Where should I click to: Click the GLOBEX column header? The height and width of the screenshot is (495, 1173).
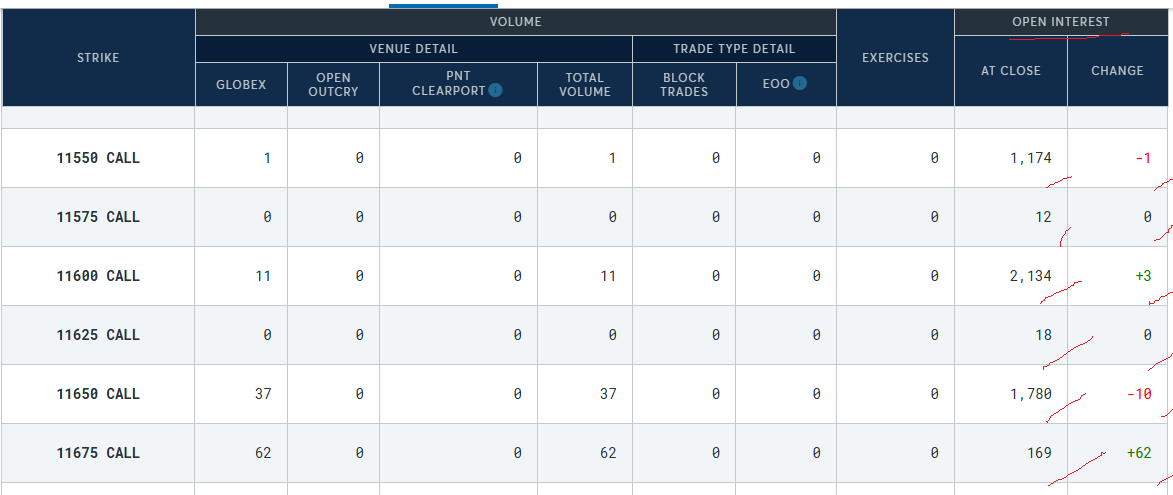(241, 85)
